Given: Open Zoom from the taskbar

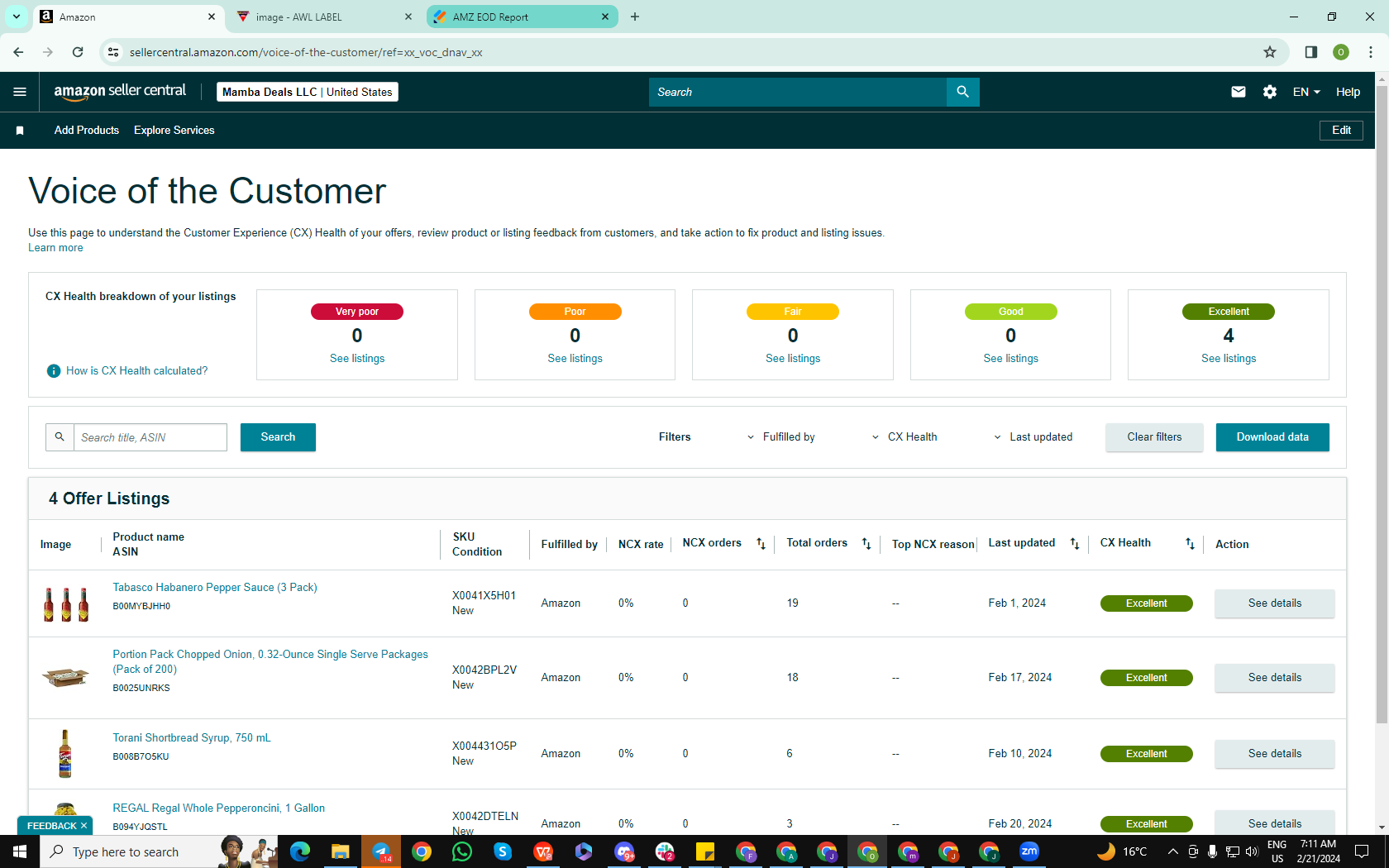Looking at the screenshot, I should [1029, 851].
